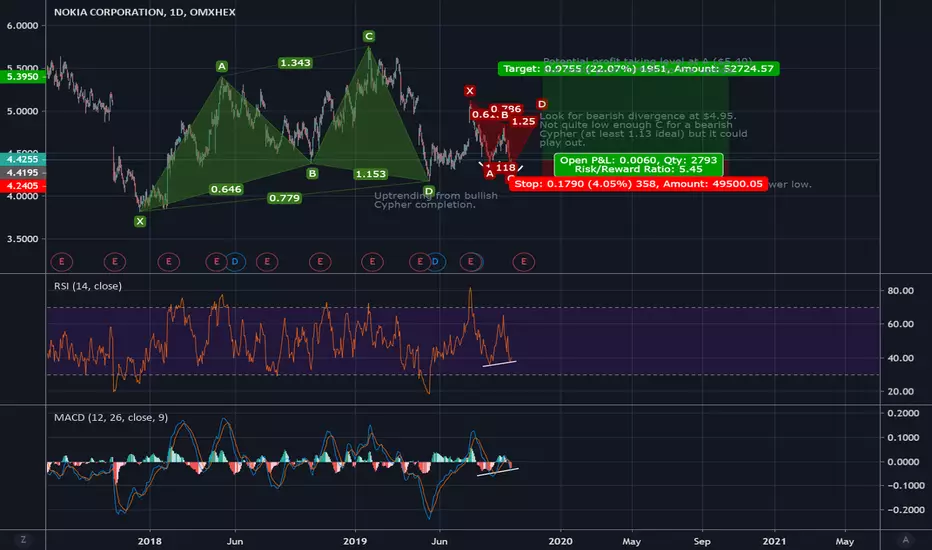
Task: Click the green 5.3950 price label
Action: pos(23,76)
